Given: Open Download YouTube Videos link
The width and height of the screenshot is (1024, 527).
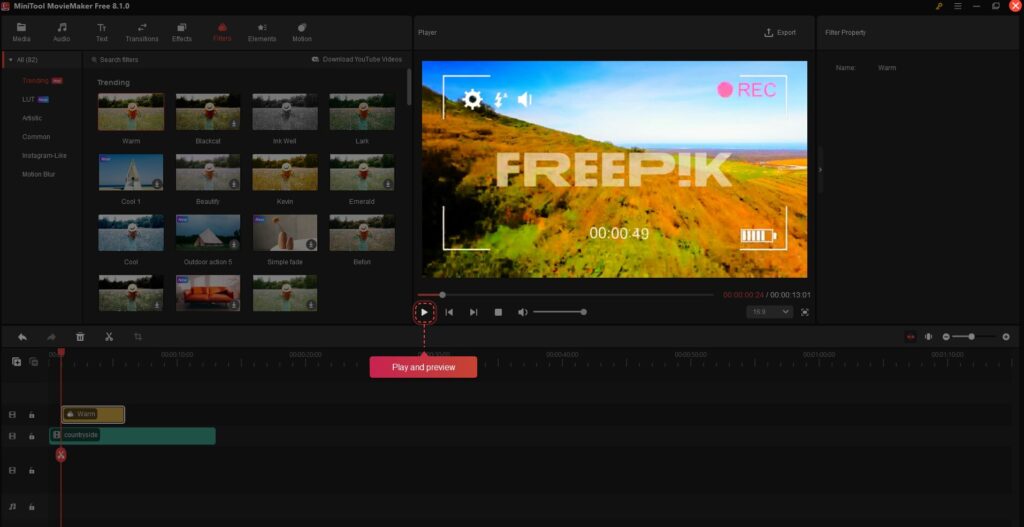Looking at the screenshot, I should point(357,59).
